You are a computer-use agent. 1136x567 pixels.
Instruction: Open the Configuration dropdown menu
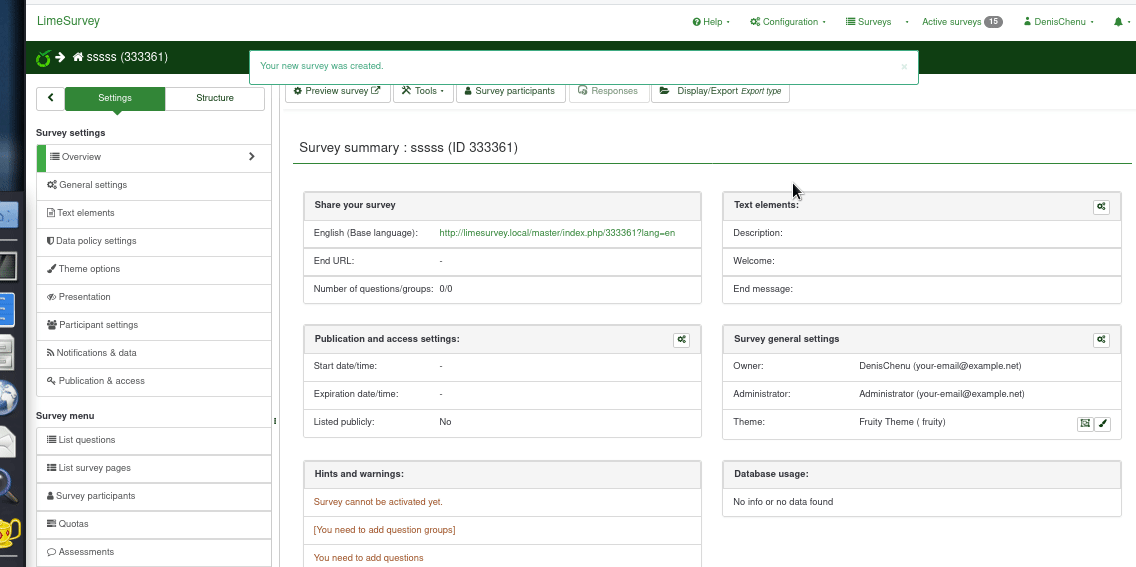[788, 22]
